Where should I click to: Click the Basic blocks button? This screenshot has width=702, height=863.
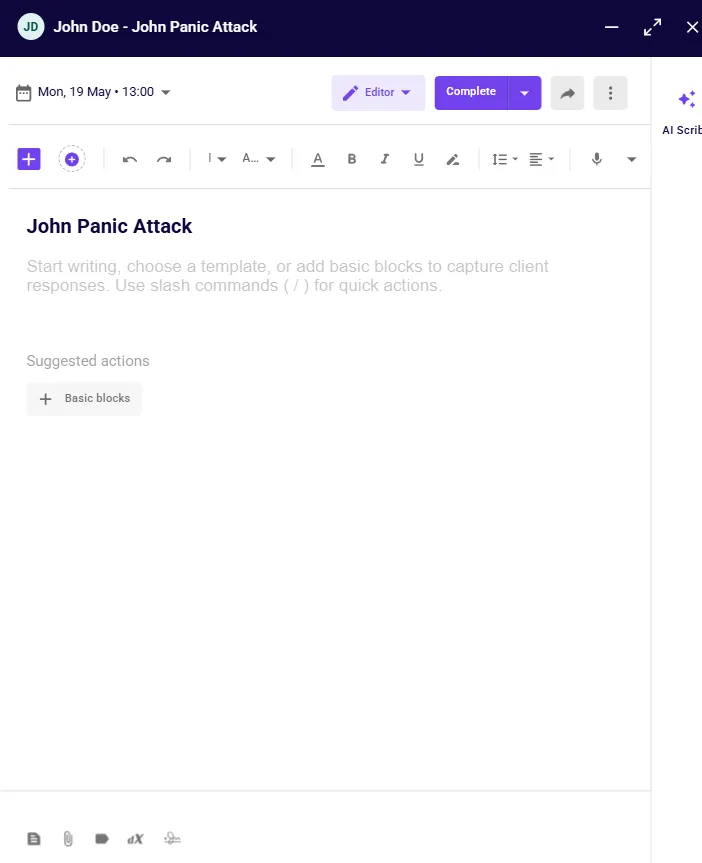pos(85,398)
